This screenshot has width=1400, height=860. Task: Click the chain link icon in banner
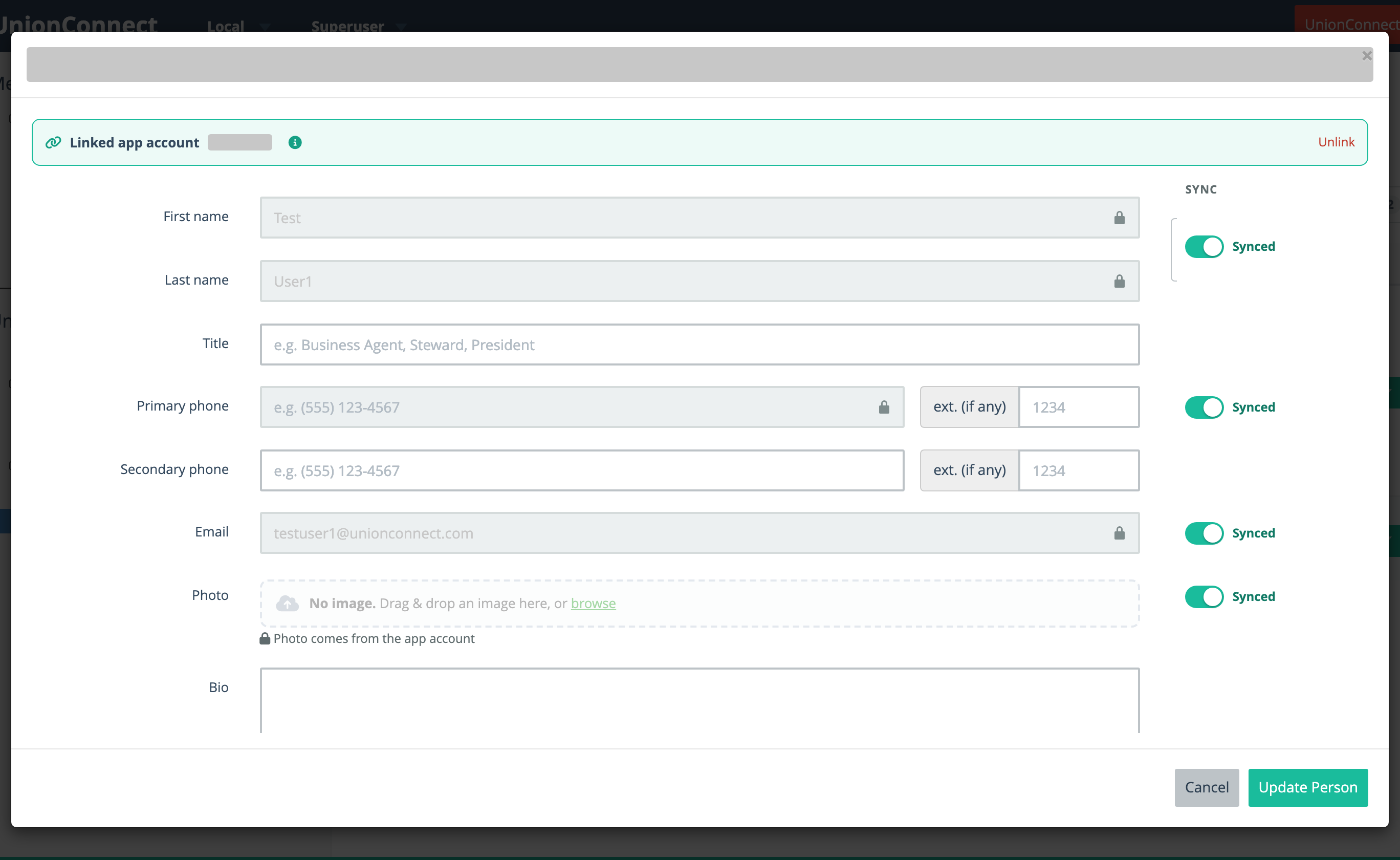[x=53, y=142]
